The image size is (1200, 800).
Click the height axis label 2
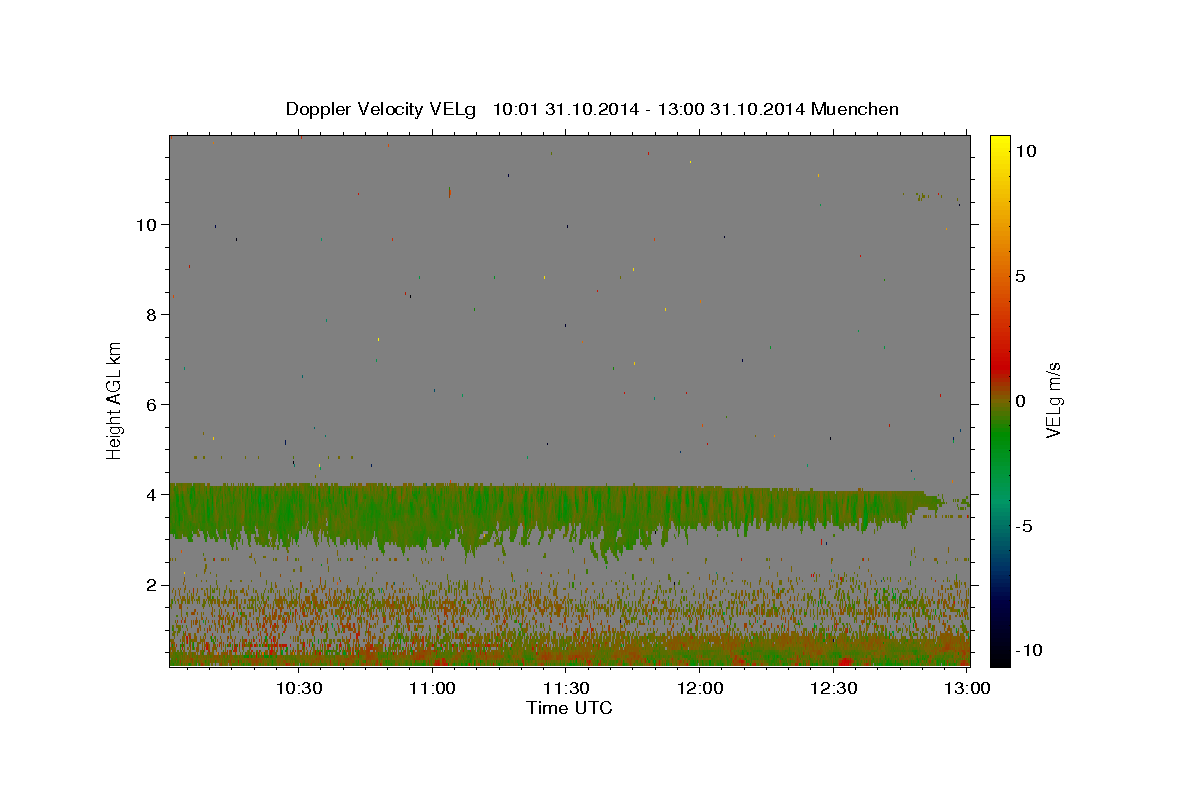151,585
